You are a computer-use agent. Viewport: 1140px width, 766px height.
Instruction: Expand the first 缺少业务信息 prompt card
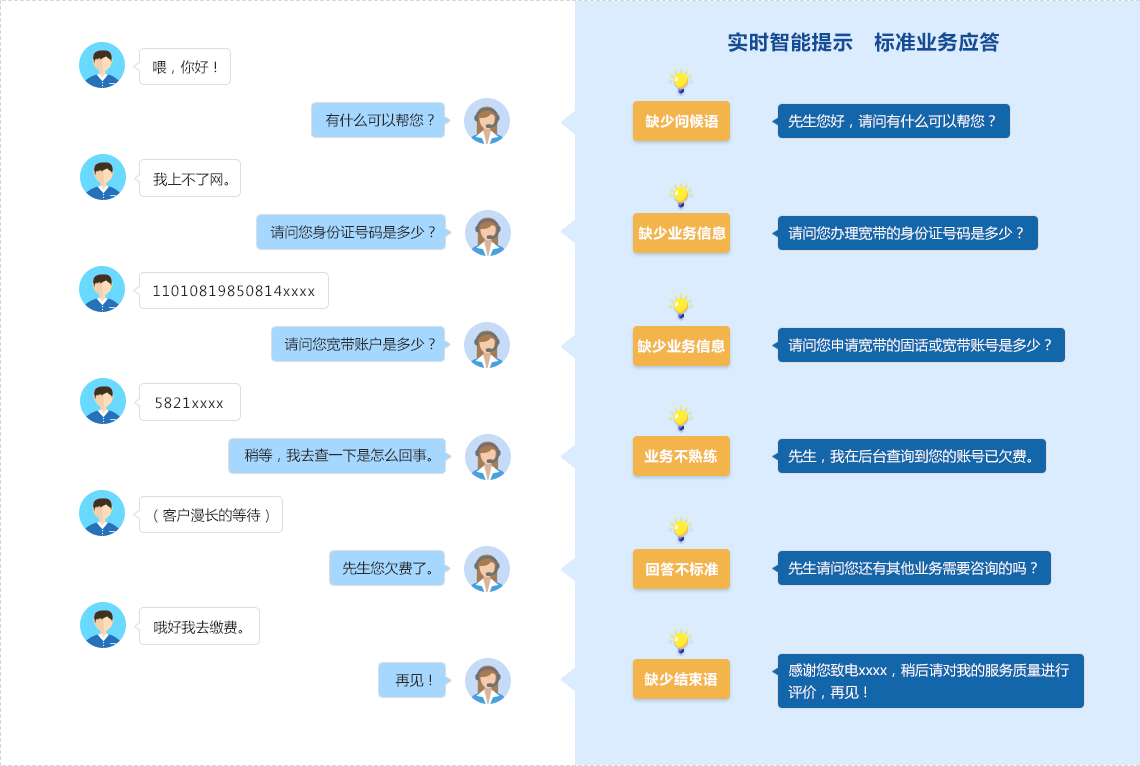681,233
